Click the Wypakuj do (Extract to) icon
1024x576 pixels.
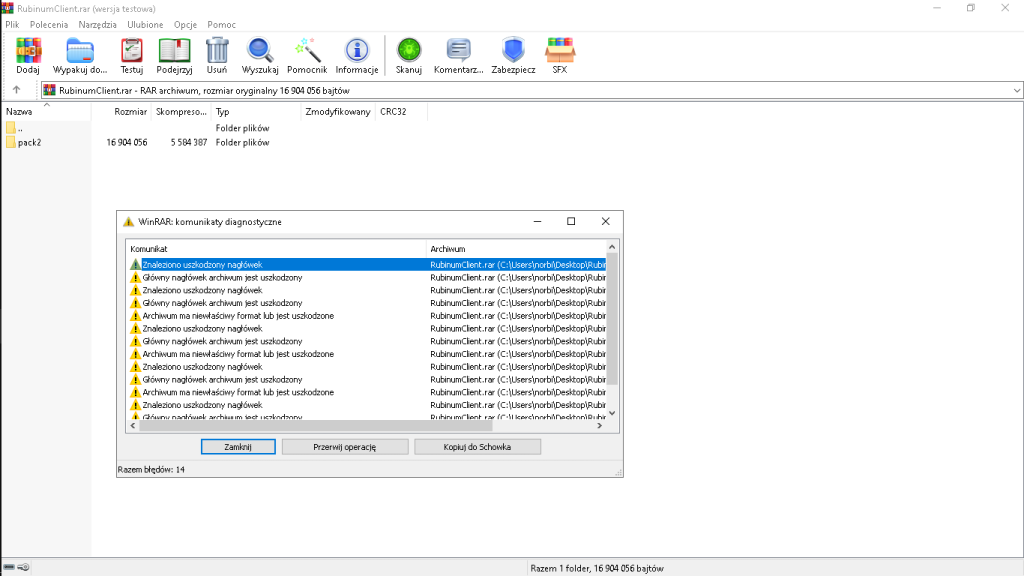[x=80, y=56]
